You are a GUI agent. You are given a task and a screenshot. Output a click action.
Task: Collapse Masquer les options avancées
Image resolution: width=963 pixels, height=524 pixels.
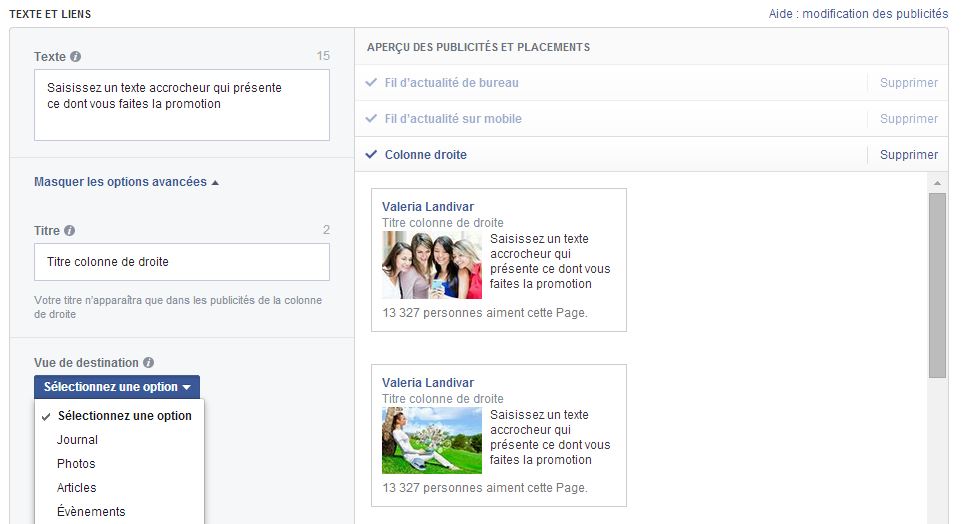pos(126,182)
